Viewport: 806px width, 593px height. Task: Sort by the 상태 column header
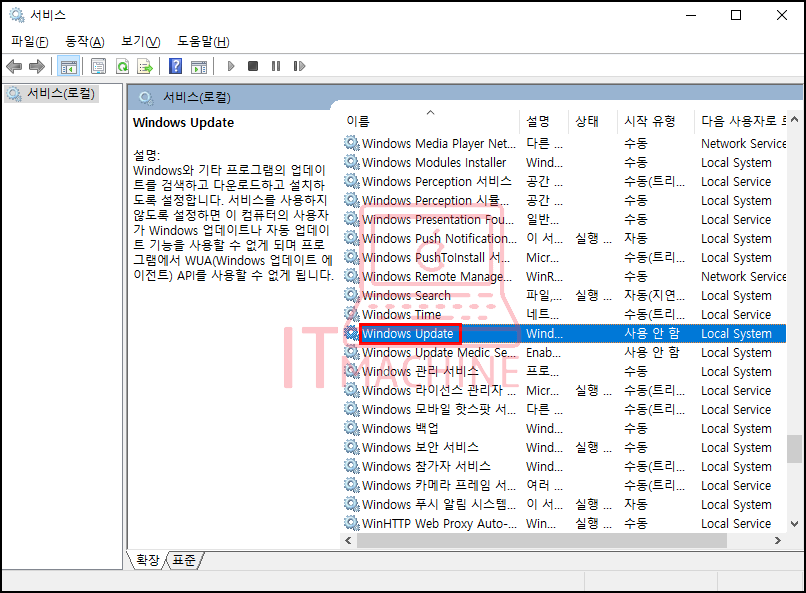click(592, 121)
